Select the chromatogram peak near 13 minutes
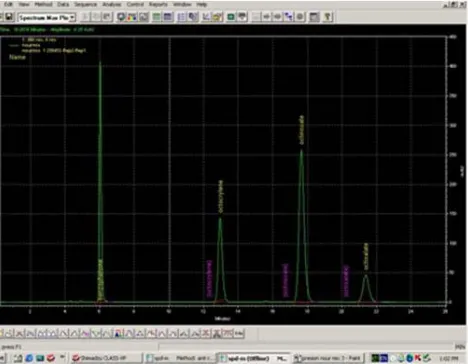 [x=220, y=260]
